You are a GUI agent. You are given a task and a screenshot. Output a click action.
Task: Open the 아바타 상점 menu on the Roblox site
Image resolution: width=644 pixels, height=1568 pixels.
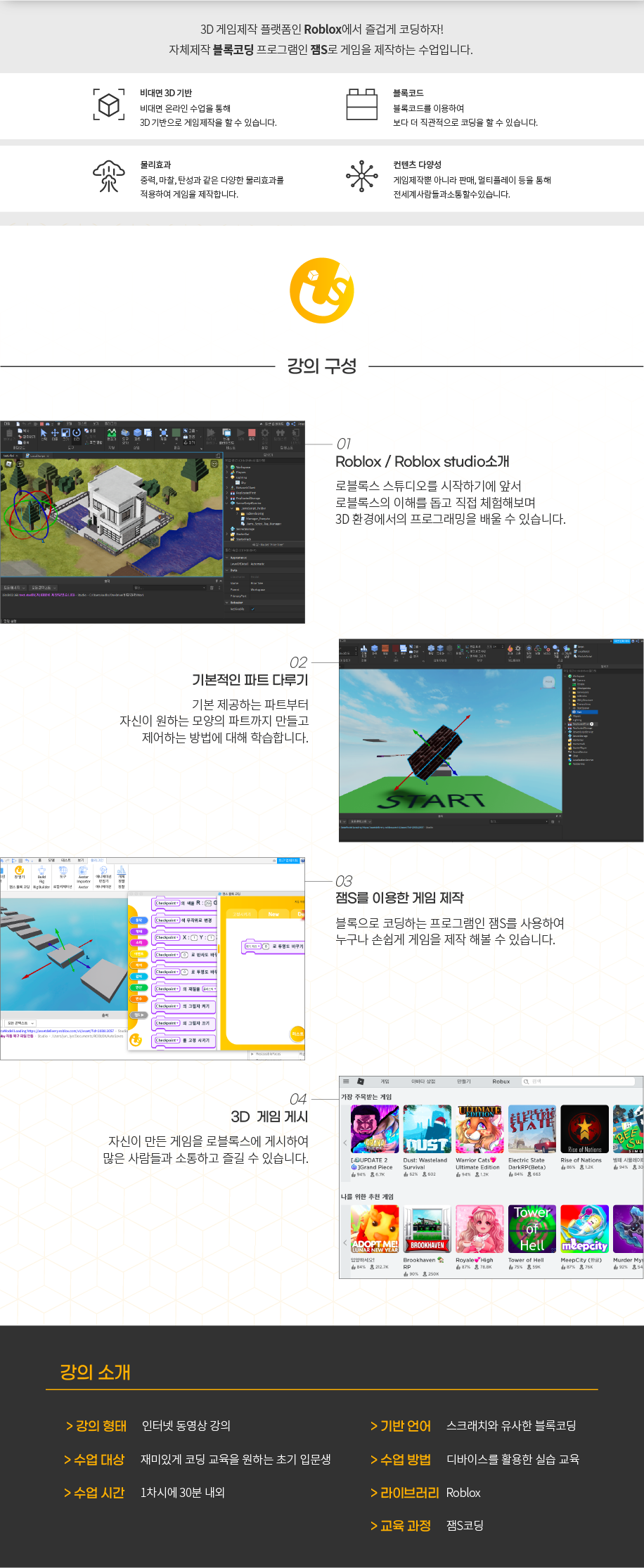click(x=423, y=1081)
